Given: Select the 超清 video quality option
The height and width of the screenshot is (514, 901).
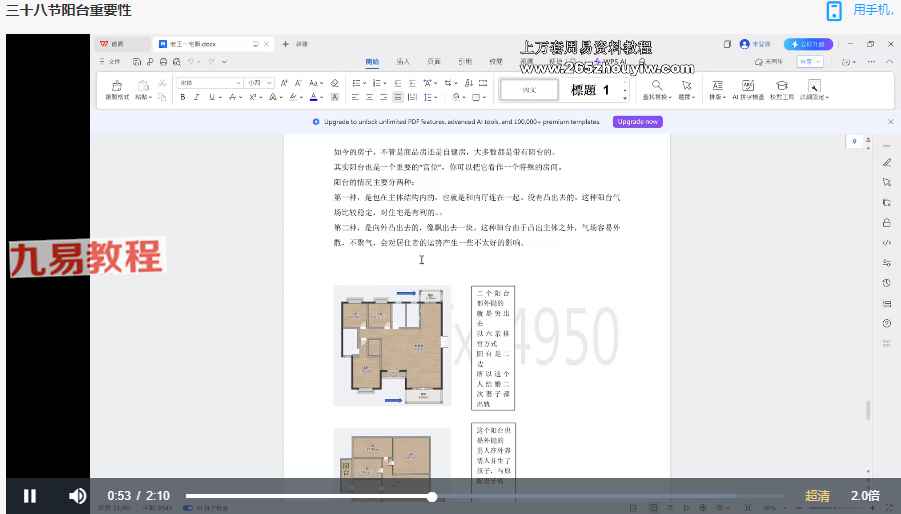Looking at the screenshot, I should coord(817,496).
